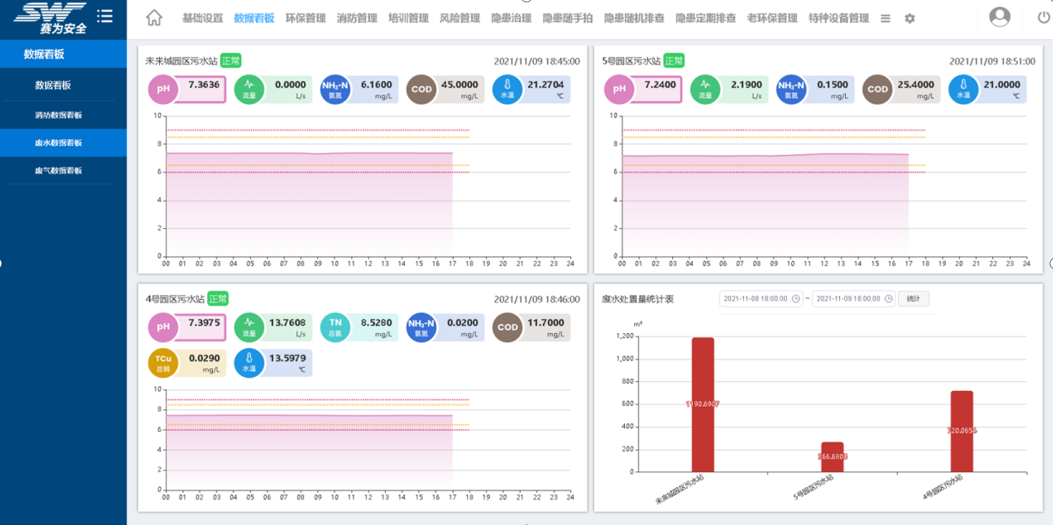Open the more-menus list icon beside 特种设备管理

tap(885, 19)
